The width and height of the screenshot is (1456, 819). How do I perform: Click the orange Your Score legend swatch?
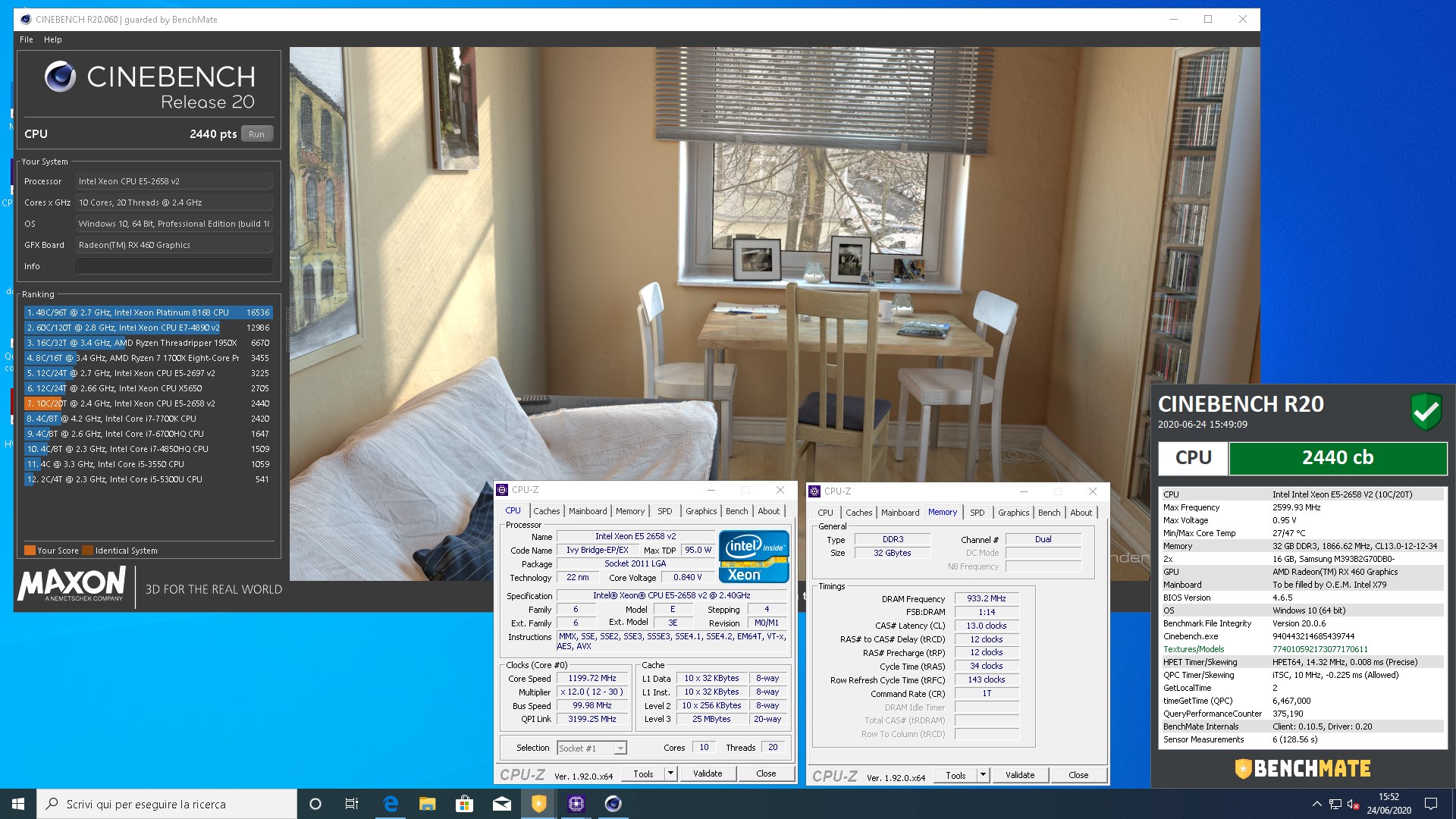30,551
